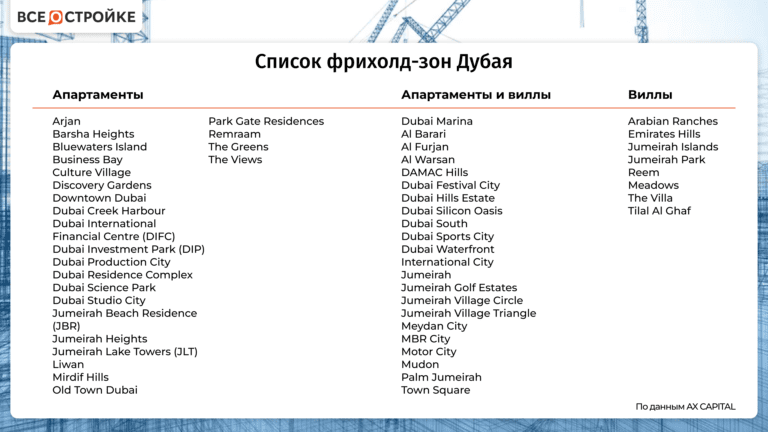Click the Jumeirah Golf Estates entry

[x=459, y=288]
